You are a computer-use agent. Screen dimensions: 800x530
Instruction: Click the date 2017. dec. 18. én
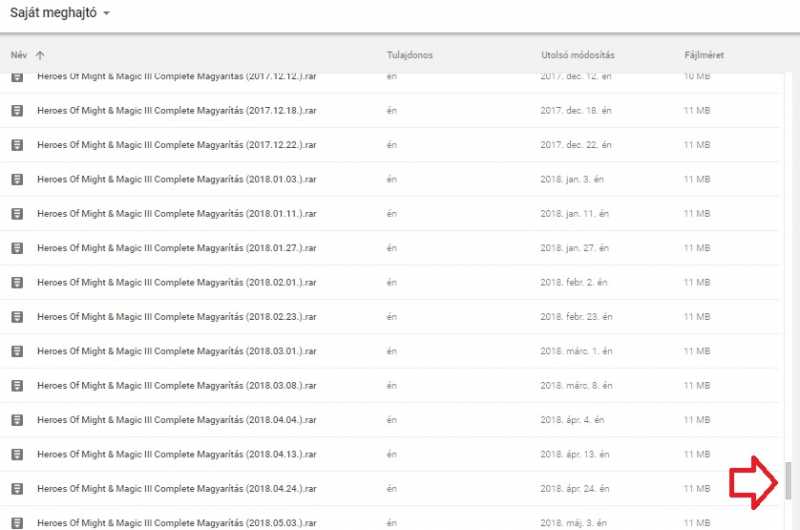point(576,110)
